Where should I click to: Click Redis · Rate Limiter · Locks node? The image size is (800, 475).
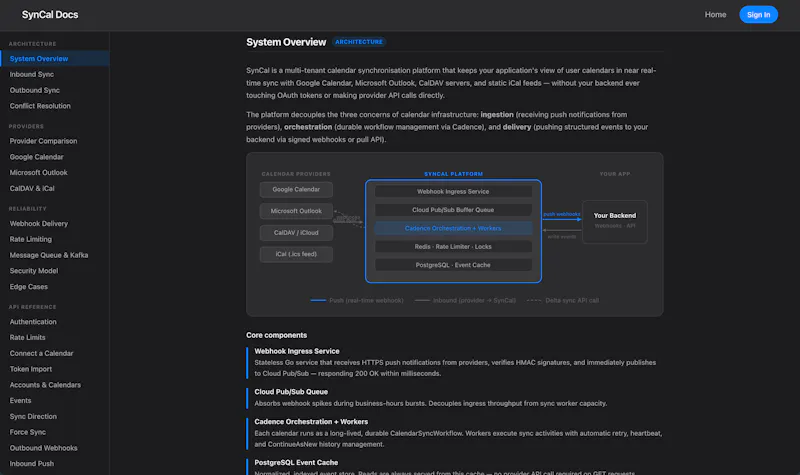tap(453, 247)
